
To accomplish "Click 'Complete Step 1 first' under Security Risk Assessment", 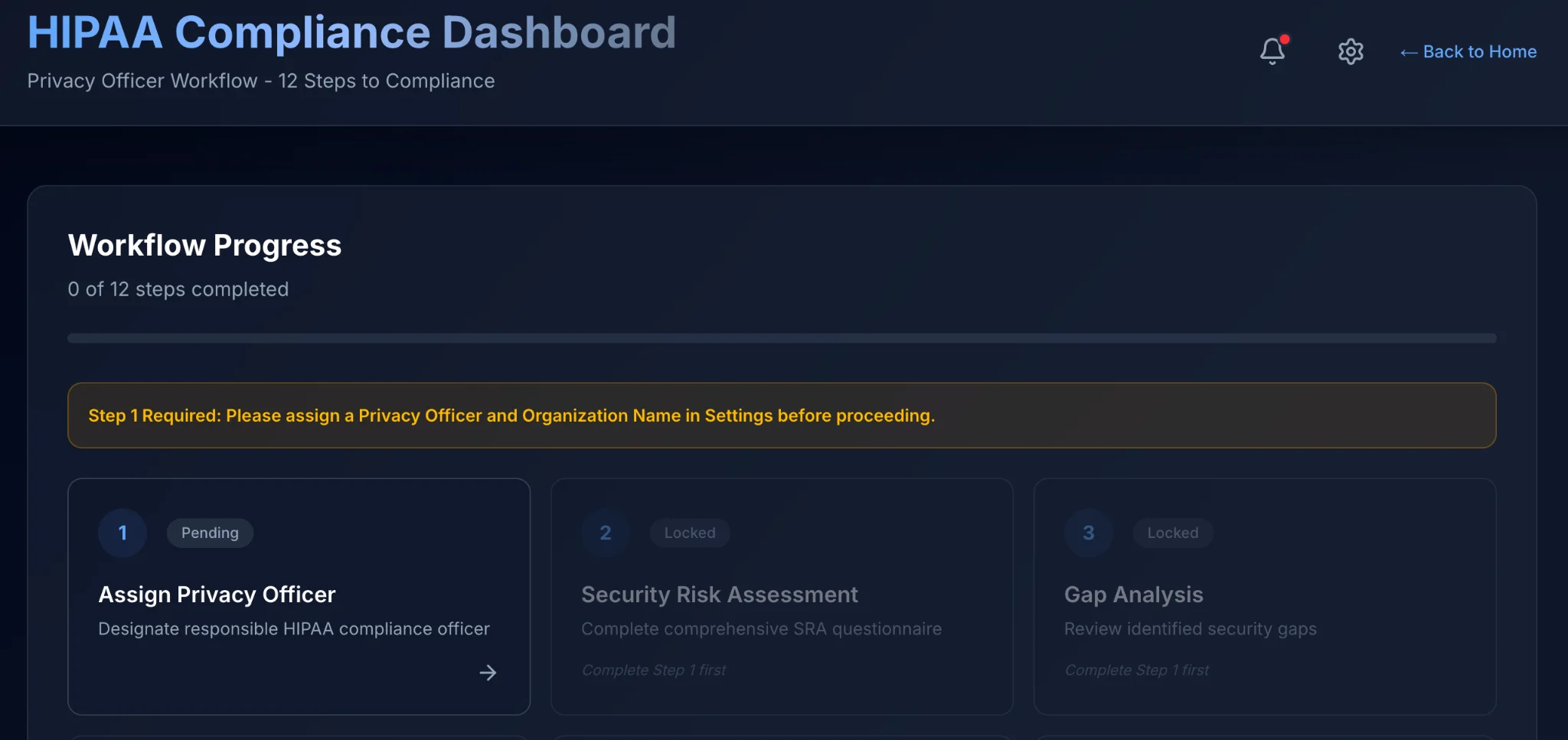I will (653, 670).
